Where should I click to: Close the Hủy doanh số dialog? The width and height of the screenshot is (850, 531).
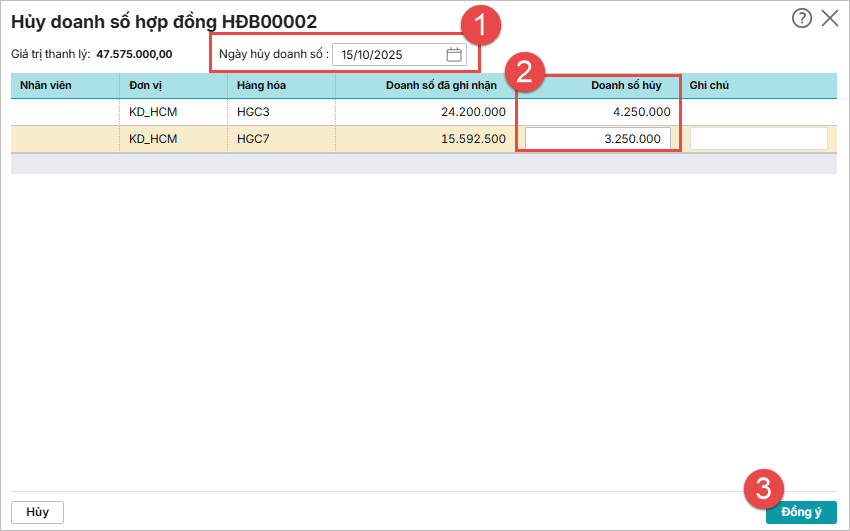(x=829, y=18)
